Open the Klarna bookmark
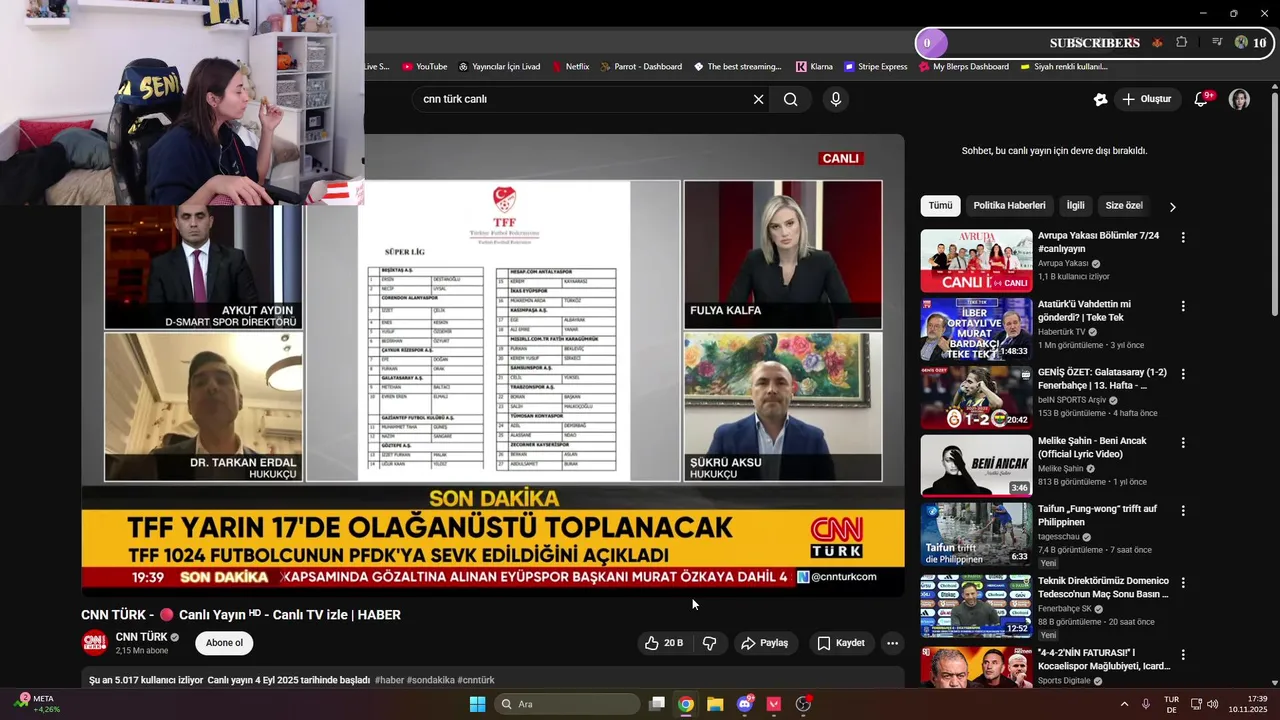 tap(814, 67)
